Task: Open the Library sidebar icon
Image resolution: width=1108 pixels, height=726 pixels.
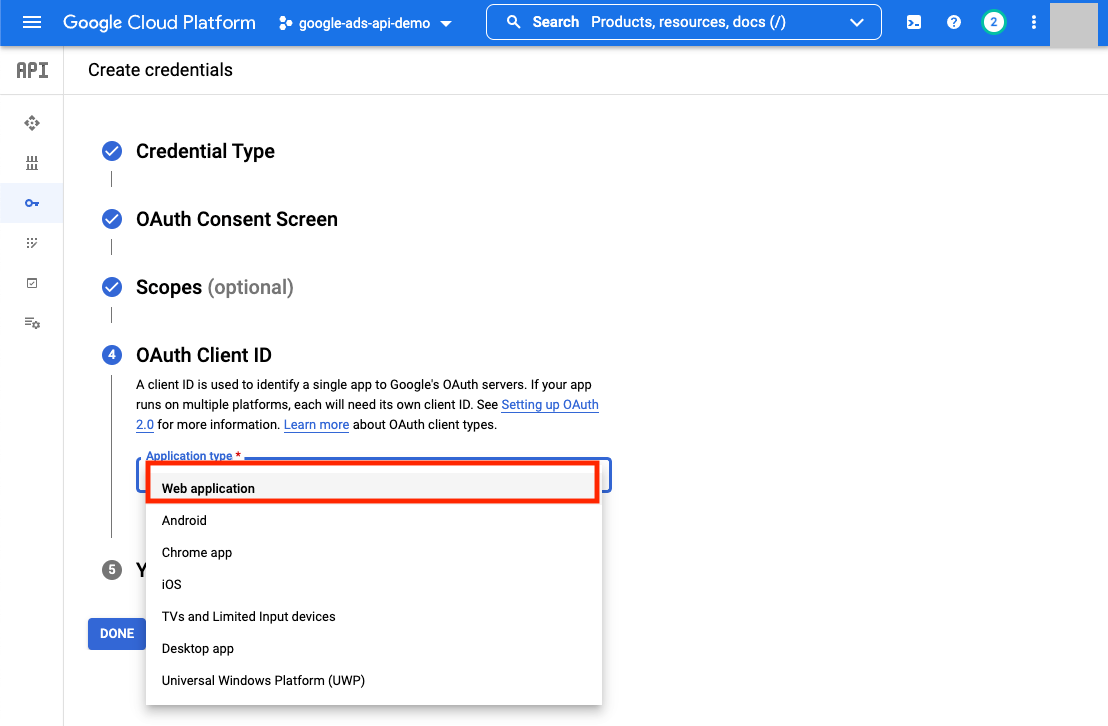Action: (x=32, y=163)
